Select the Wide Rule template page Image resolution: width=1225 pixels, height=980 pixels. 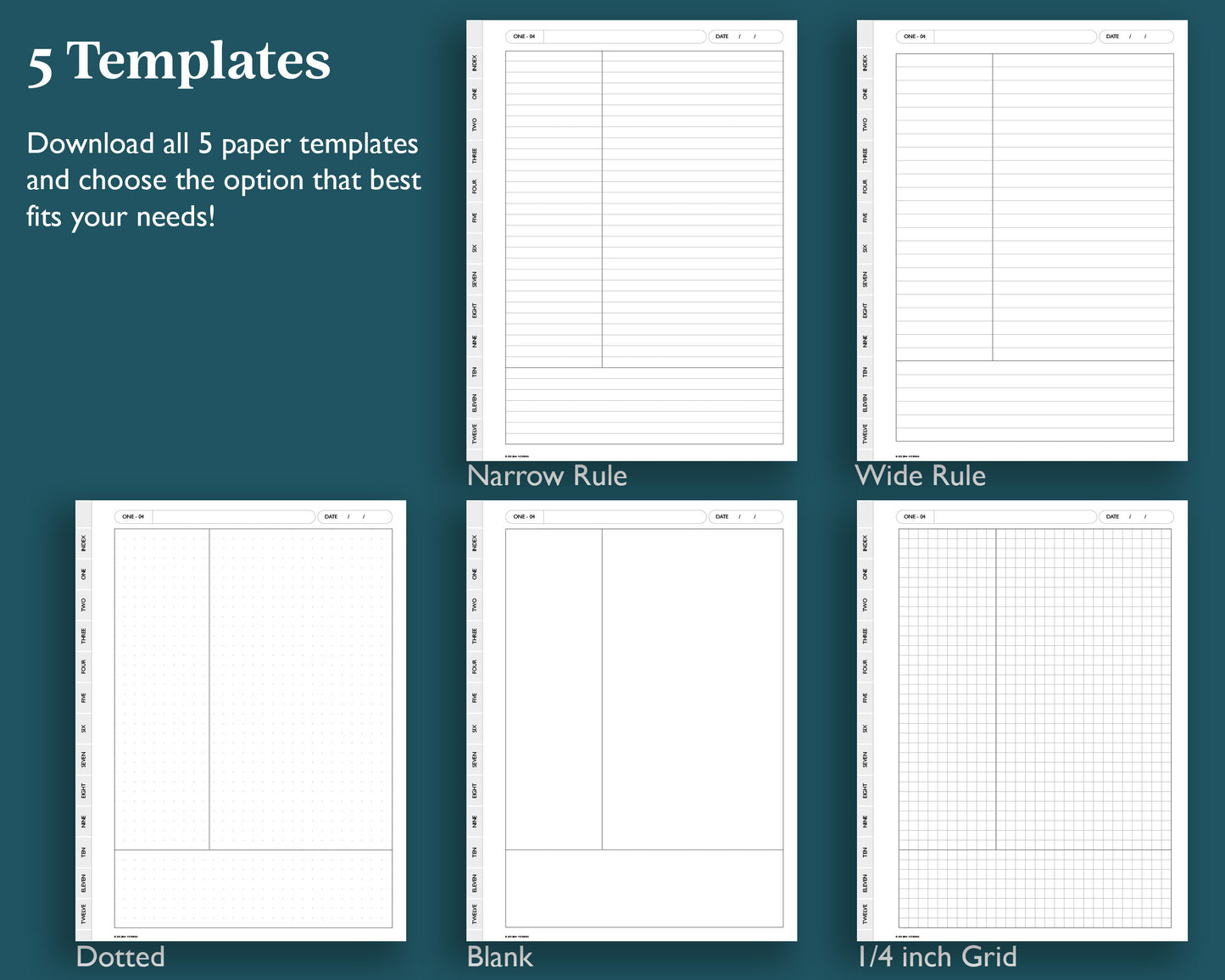click(1022, 241)
